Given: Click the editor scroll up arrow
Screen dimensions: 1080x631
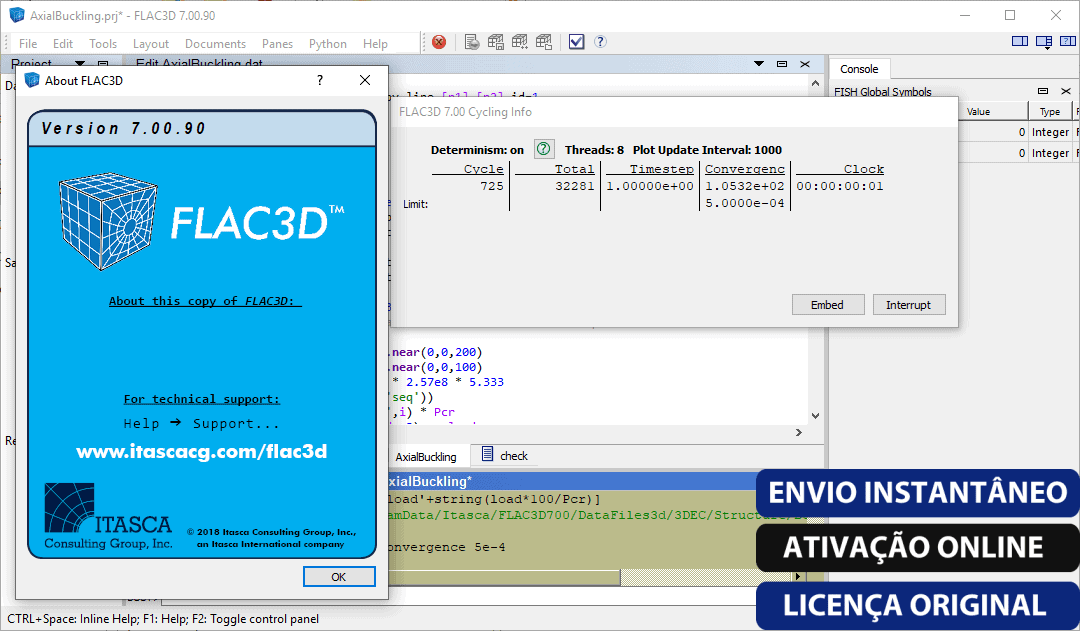Looking at the screenshot, I should coord(816,83).
